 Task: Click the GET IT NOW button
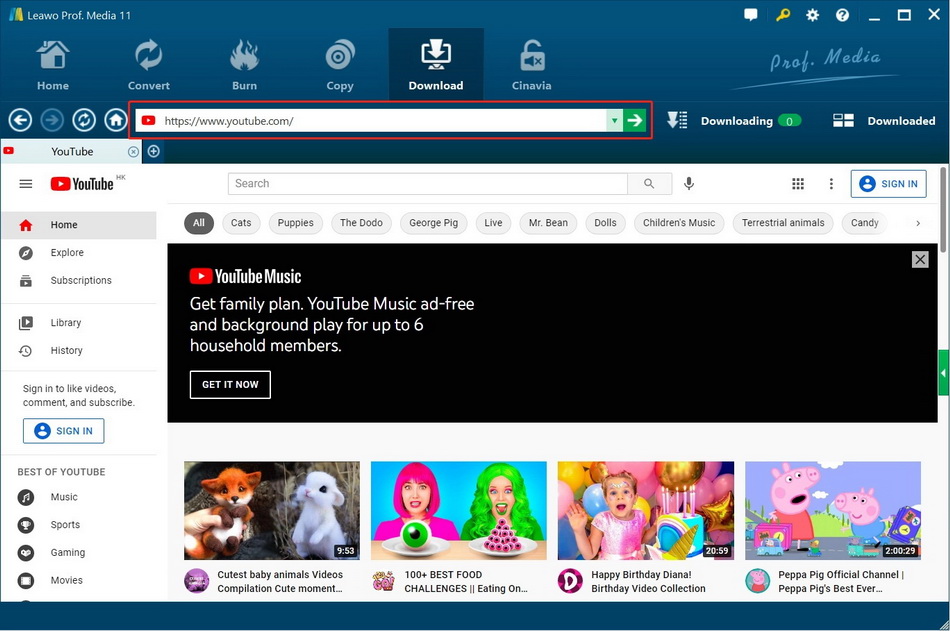[230, 385]
